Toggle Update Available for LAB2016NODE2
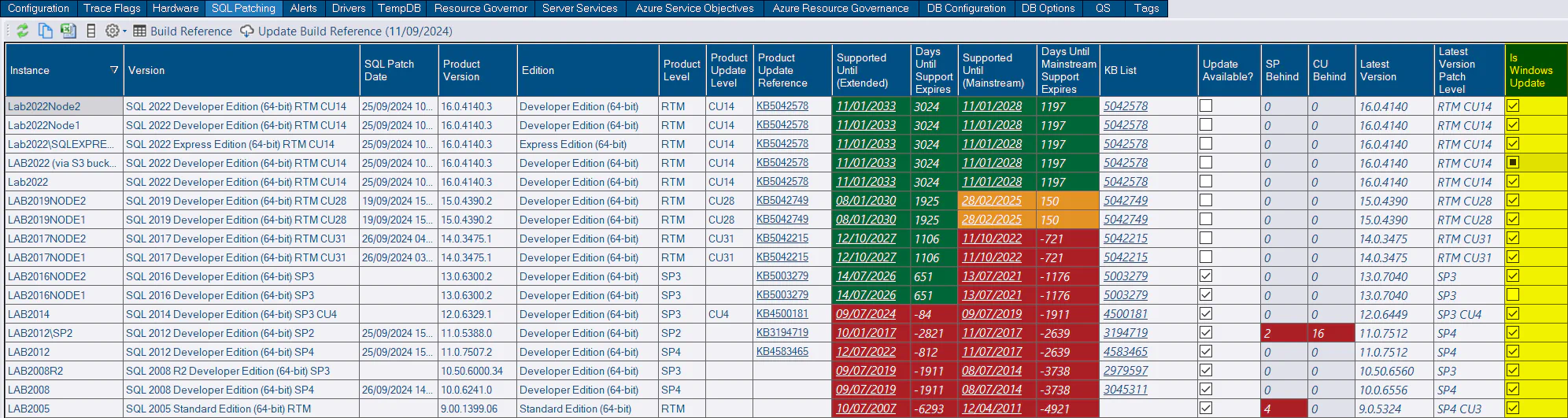The height and width of the screenshot is (418, 1568). click(x=1206, y=276)
